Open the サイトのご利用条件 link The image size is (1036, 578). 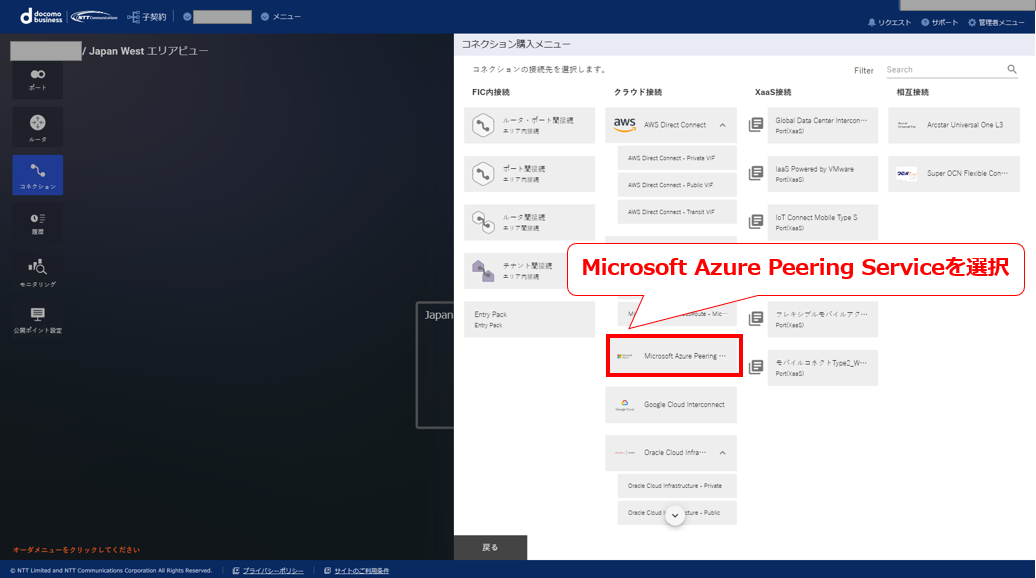click(361, 571)
